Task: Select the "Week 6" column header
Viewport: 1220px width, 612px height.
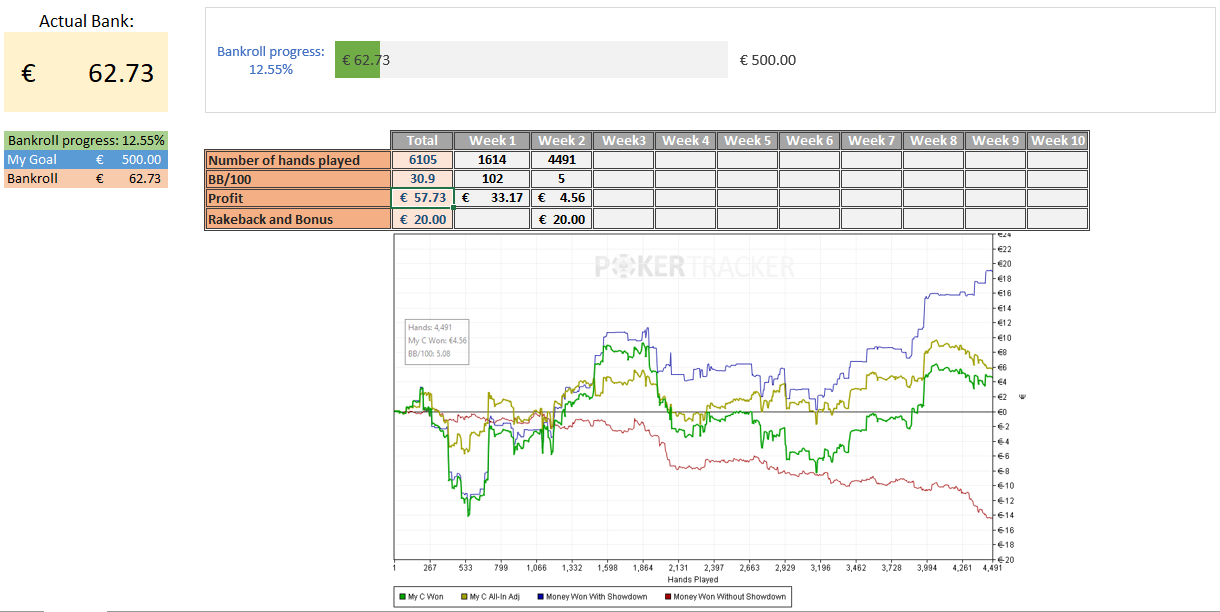Action: coord(810,141)
